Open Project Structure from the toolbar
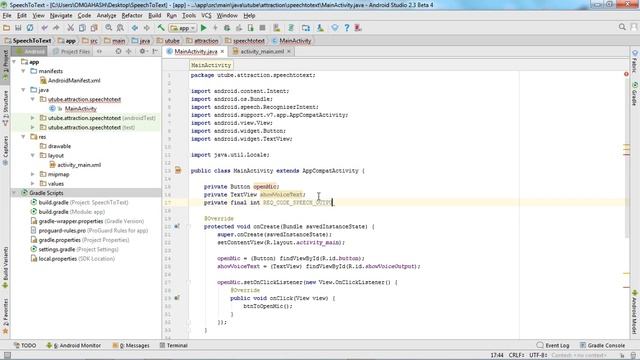 coord(306,28)
